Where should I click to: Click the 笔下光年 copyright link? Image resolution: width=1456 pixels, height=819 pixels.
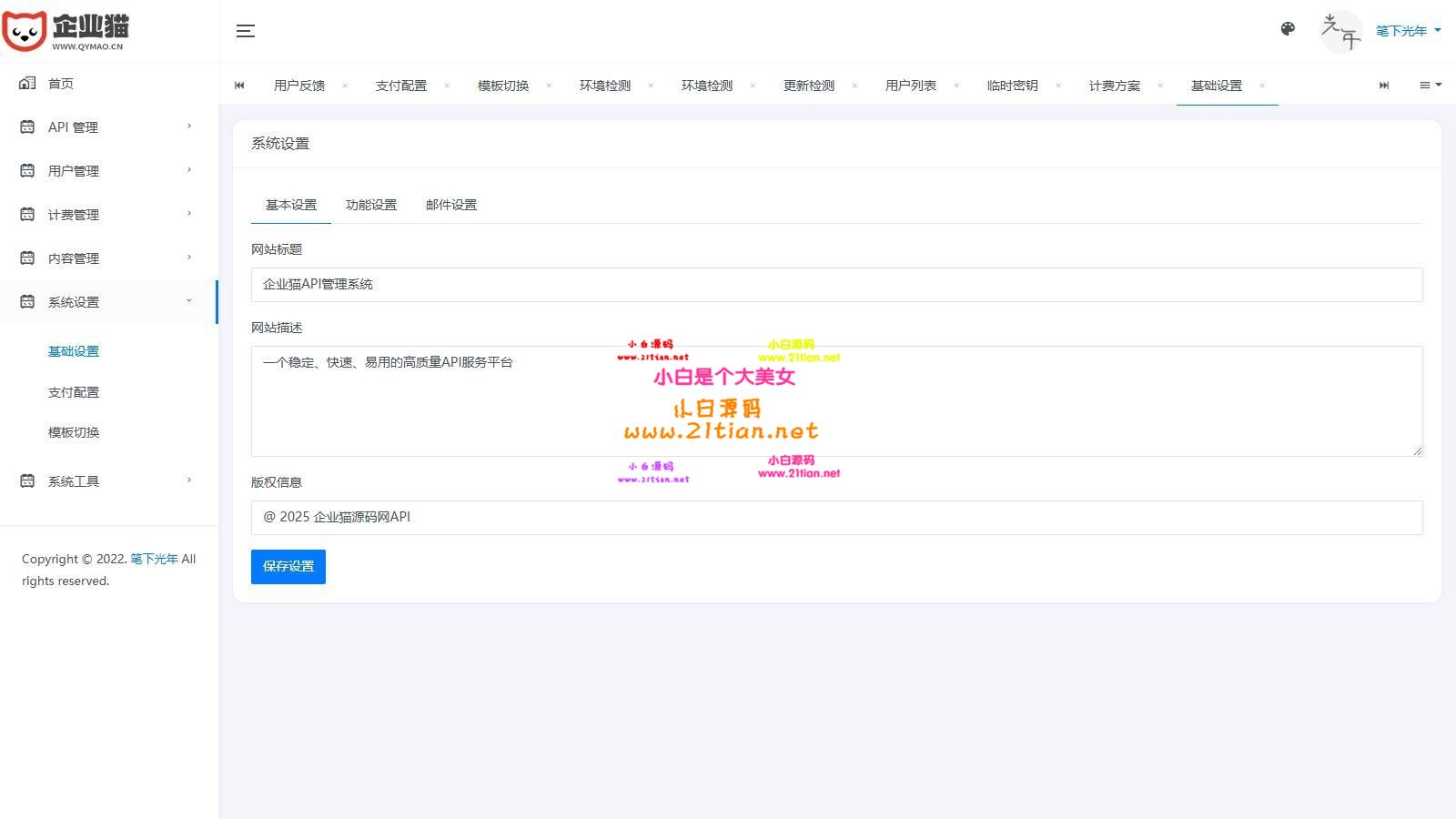154,559
